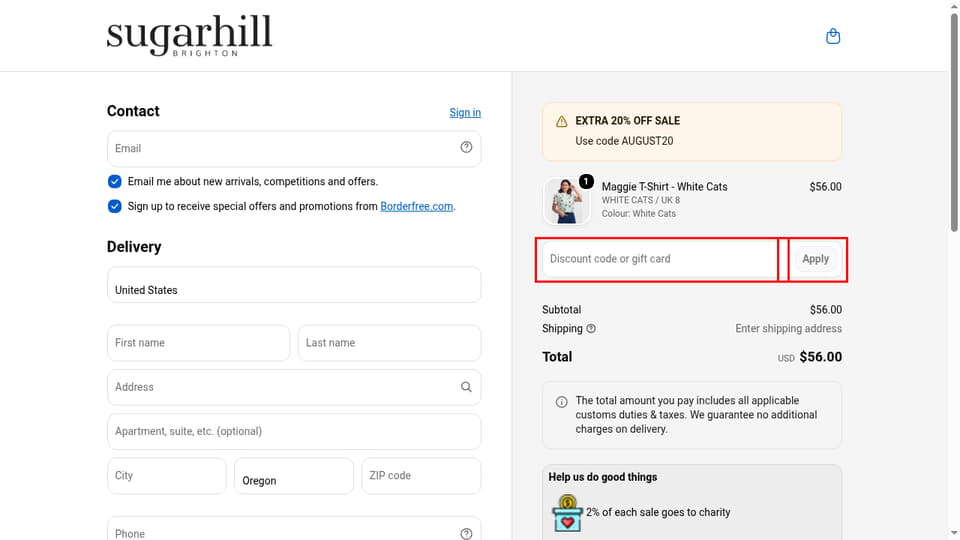Image resolution: width=960 pixels, height=540 pixels.
Task: Click the Shipping info question icon
Action: pyautogui.click(x=591, y=329)
